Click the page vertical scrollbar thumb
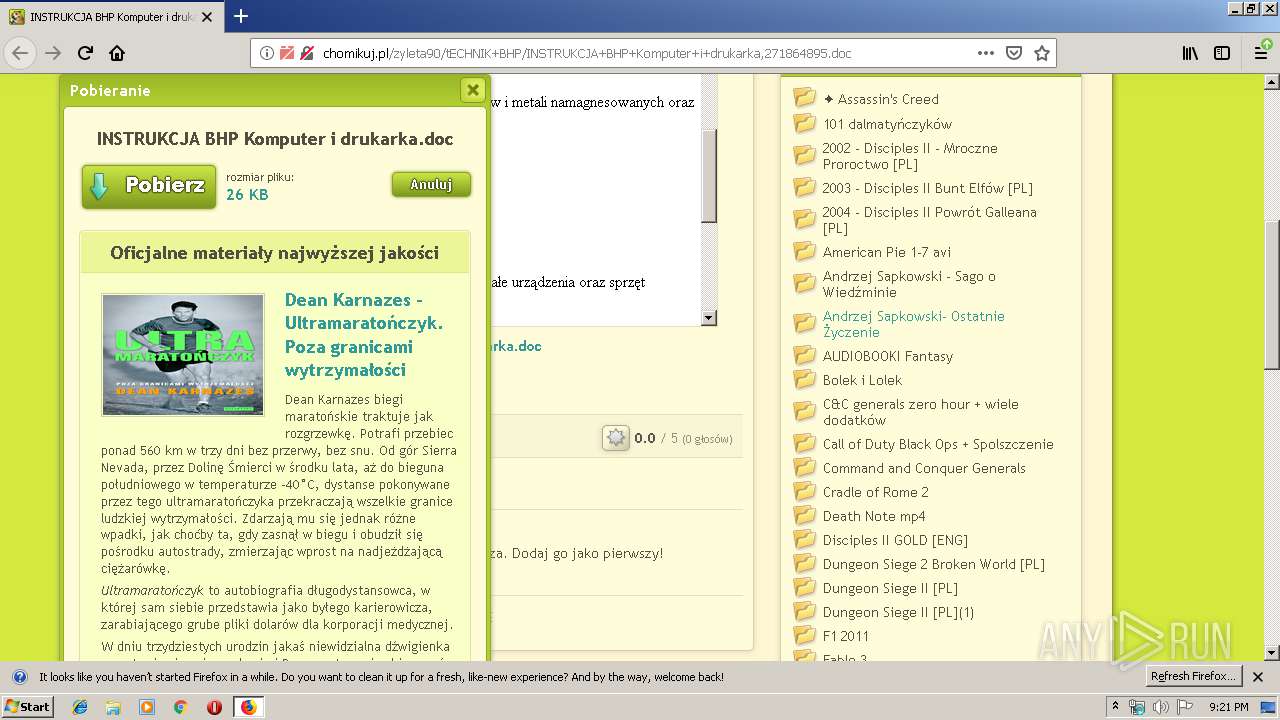The width and height of the screenshot is (1280, 720). pyautogui.click(x=1272, y=293)
